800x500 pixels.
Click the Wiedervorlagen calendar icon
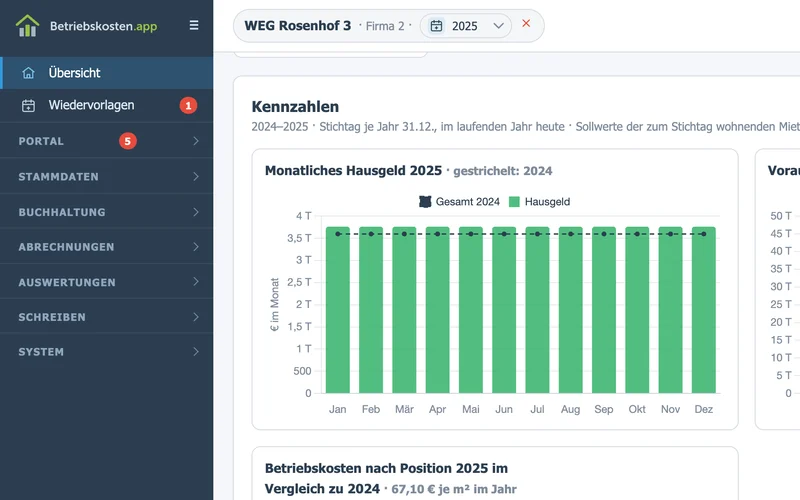tap(29, 106)
